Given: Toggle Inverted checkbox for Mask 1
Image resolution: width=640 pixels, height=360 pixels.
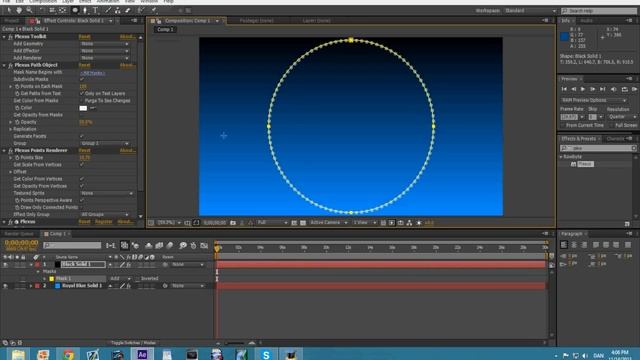Looking at the screenshot, I should coord(138,278).
